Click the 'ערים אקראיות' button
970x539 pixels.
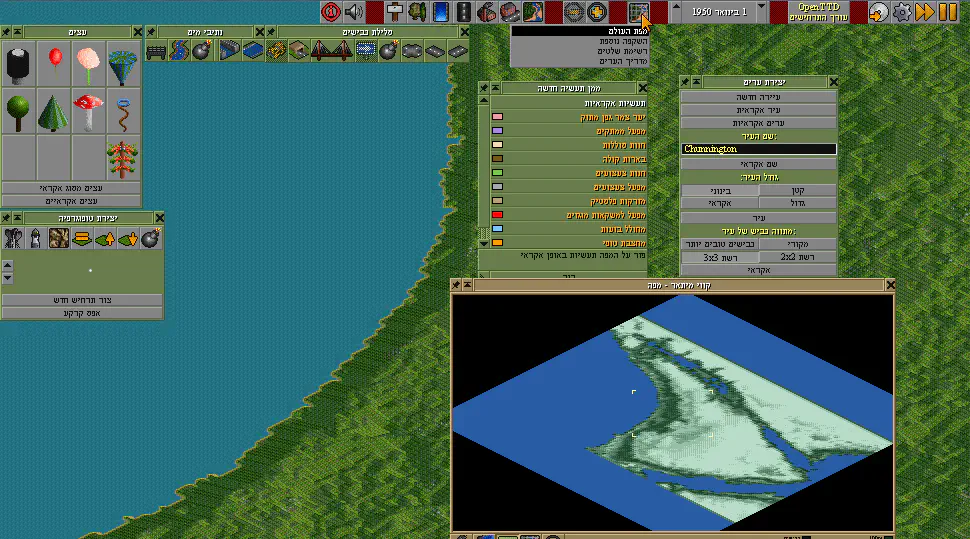[x=759, y=123]
